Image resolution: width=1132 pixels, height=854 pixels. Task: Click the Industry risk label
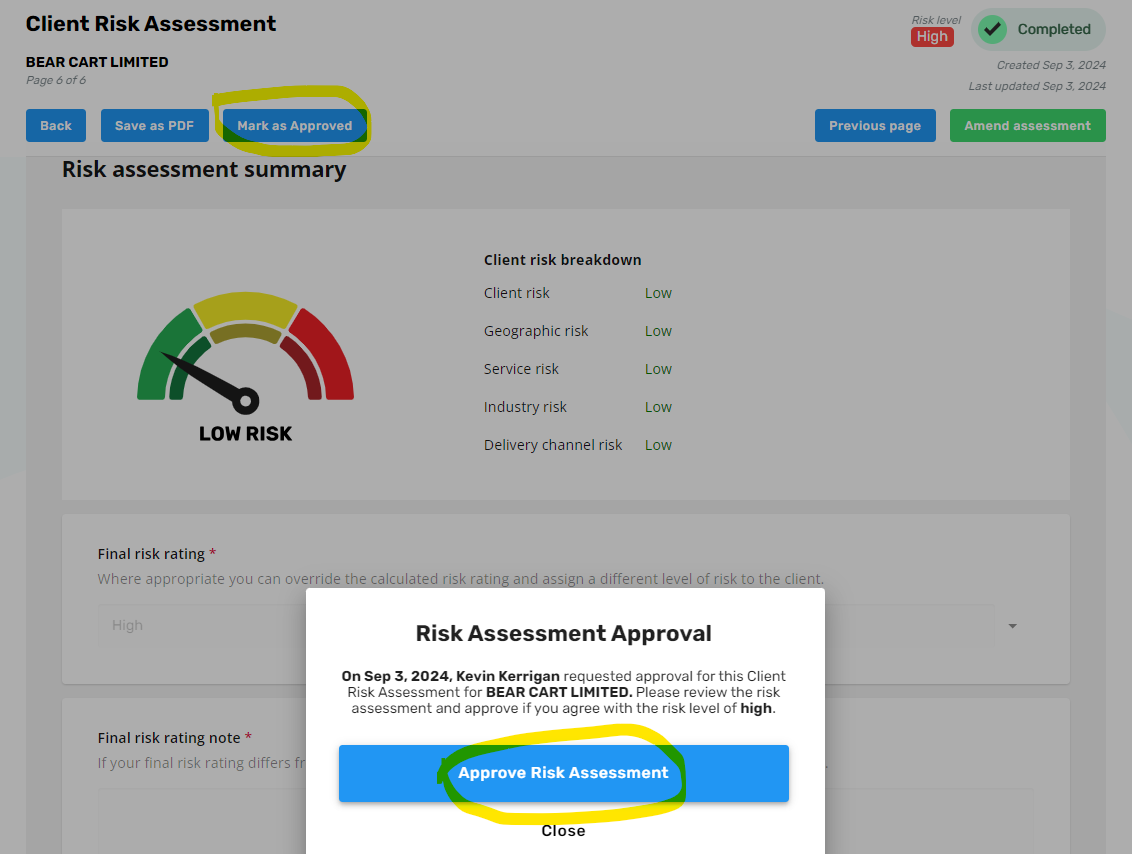click(525, 407)
